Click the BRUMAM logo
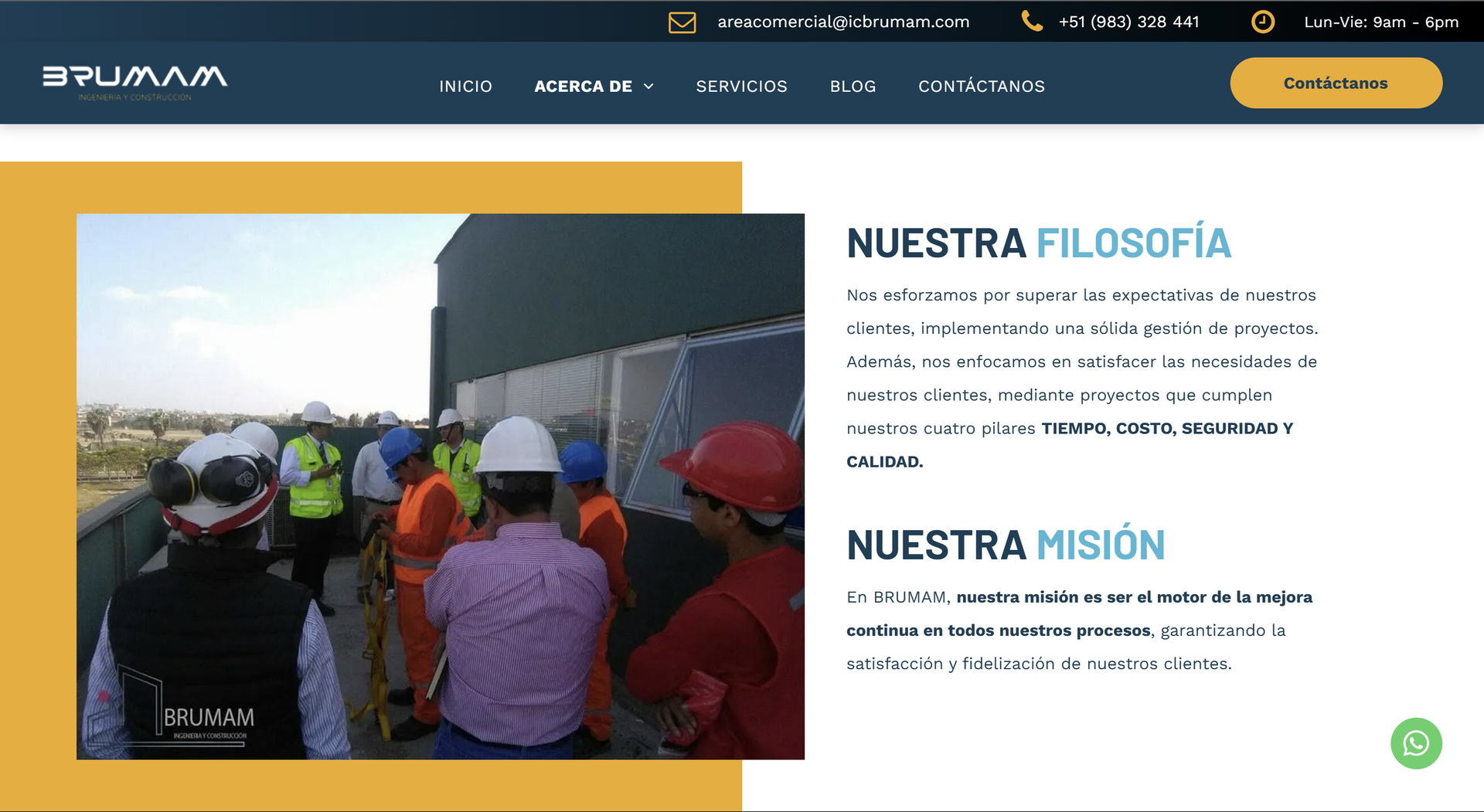This screenshot has width=1484, height=812. (x=134, y=81)
